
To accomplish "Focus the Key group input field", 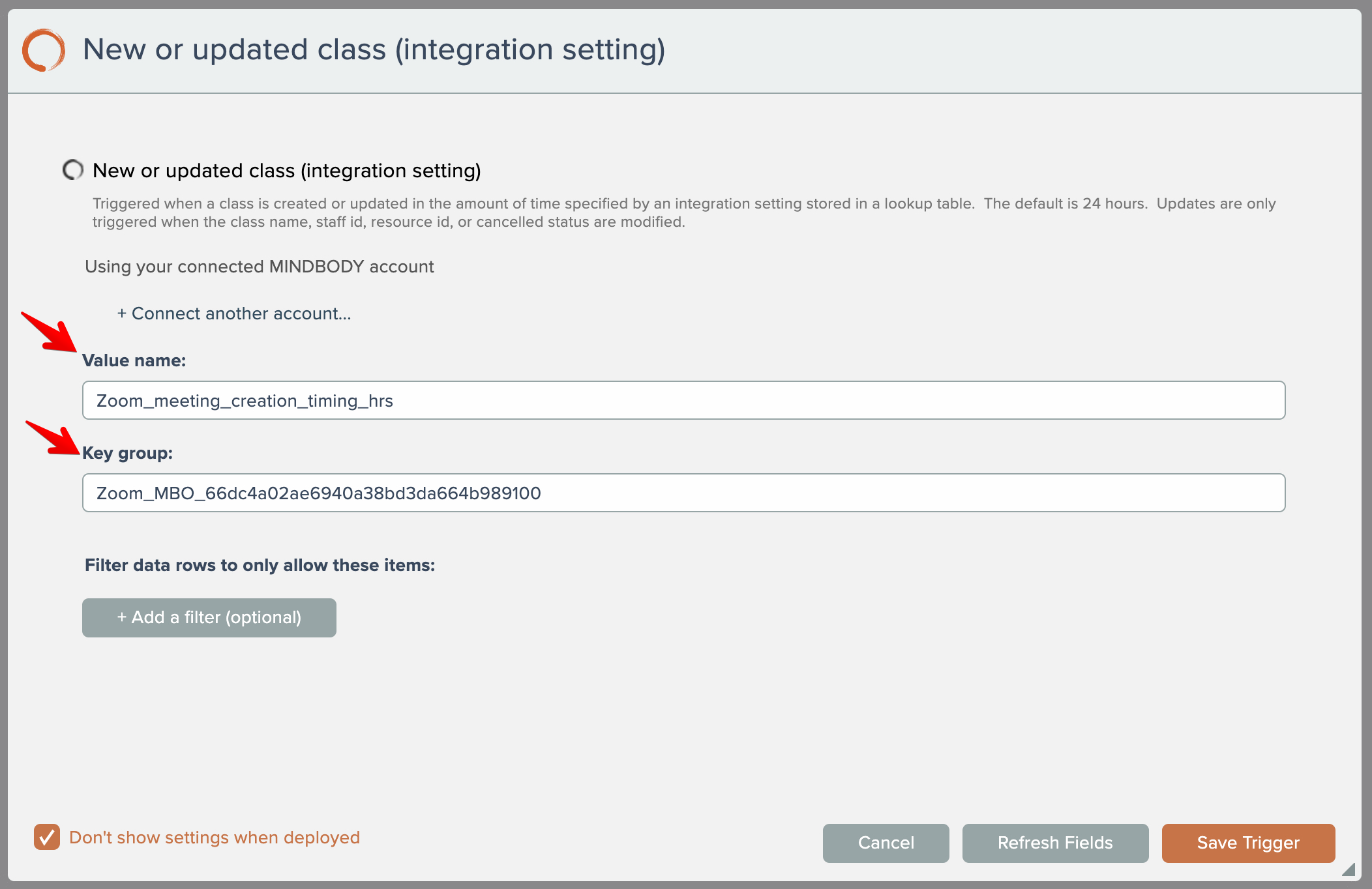I will pos(683,493).
